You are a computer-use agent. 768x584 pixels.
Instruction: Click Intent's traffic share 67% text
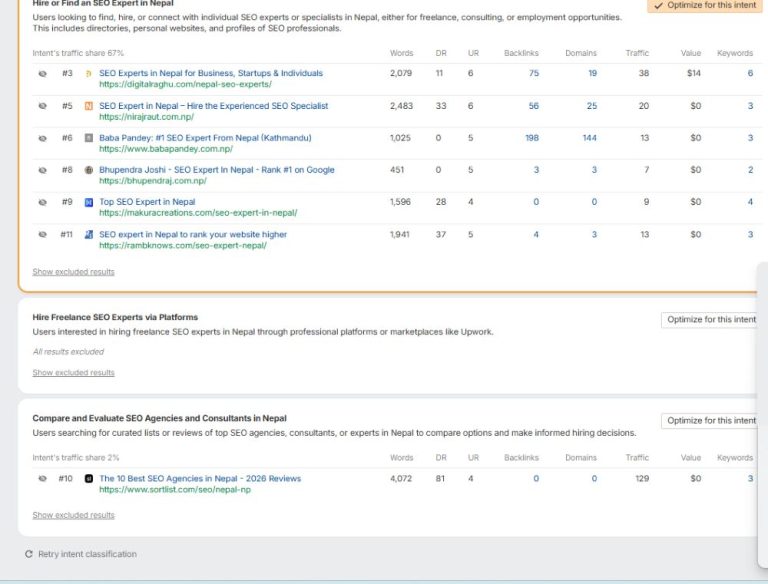click(x=78, y=53)
